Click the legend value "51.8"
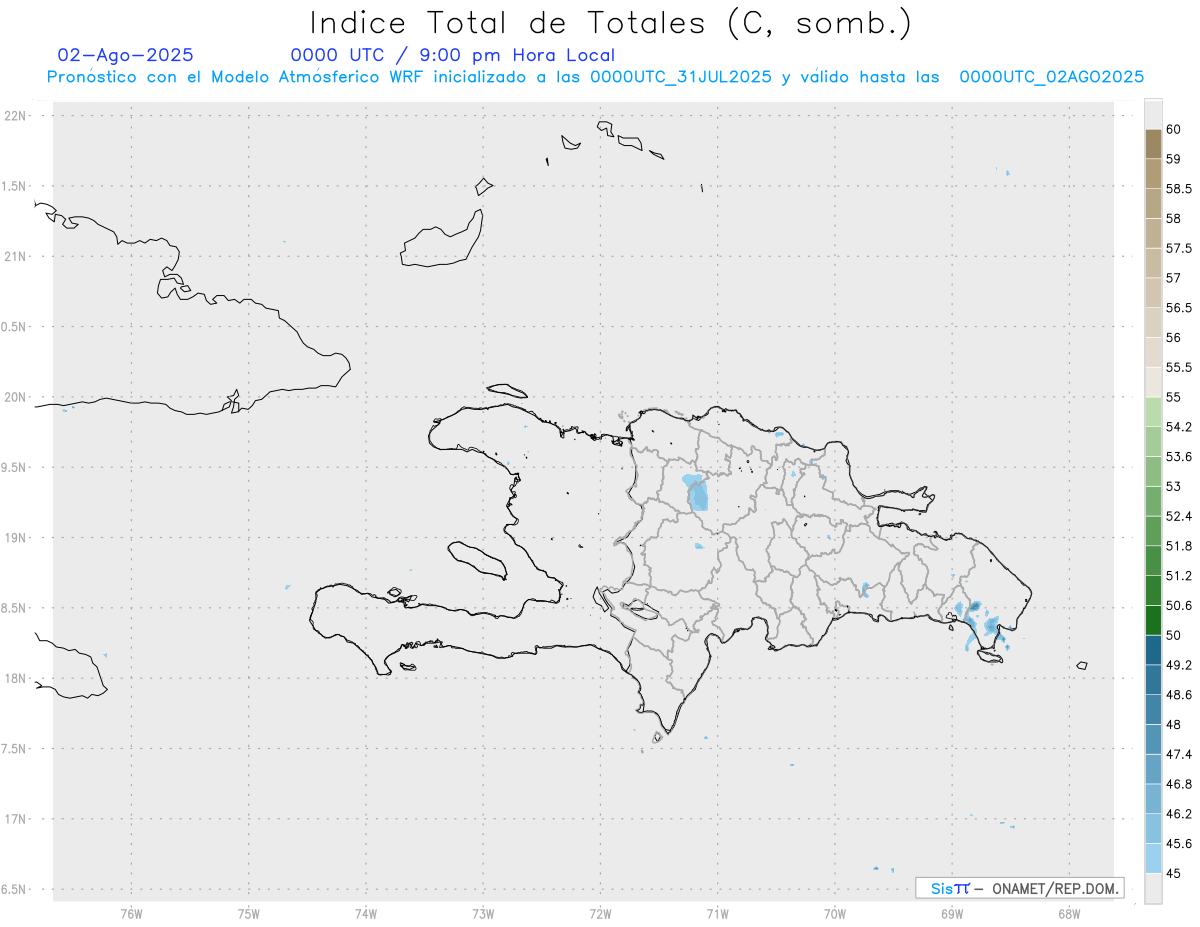The width and height of the screenshot is (1200, 927). coord(1179,546)
